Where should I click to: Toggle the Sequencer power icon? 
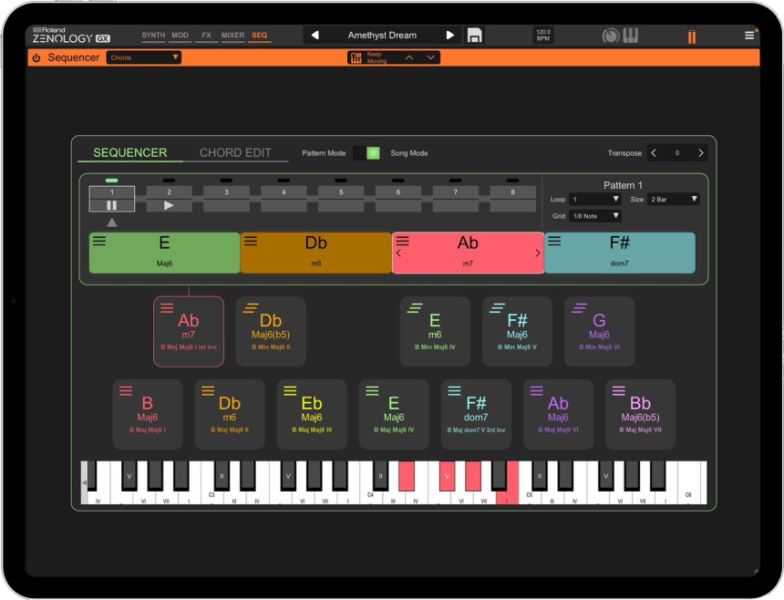click(x=36, y=58)
